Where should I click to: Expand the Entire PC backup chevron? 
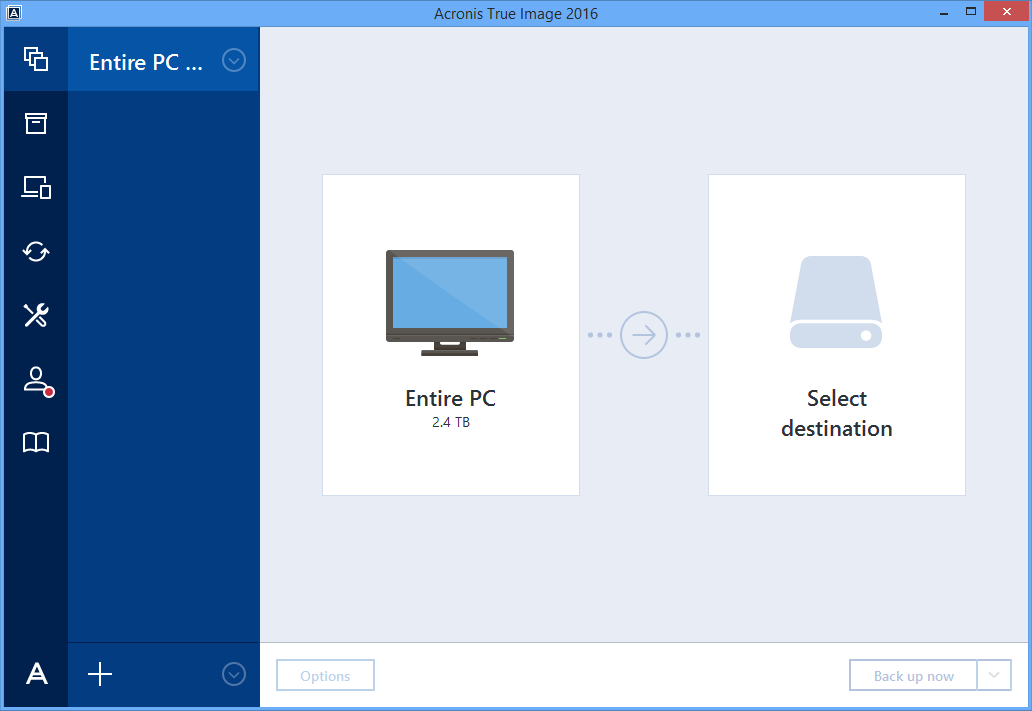coord(234,61)
